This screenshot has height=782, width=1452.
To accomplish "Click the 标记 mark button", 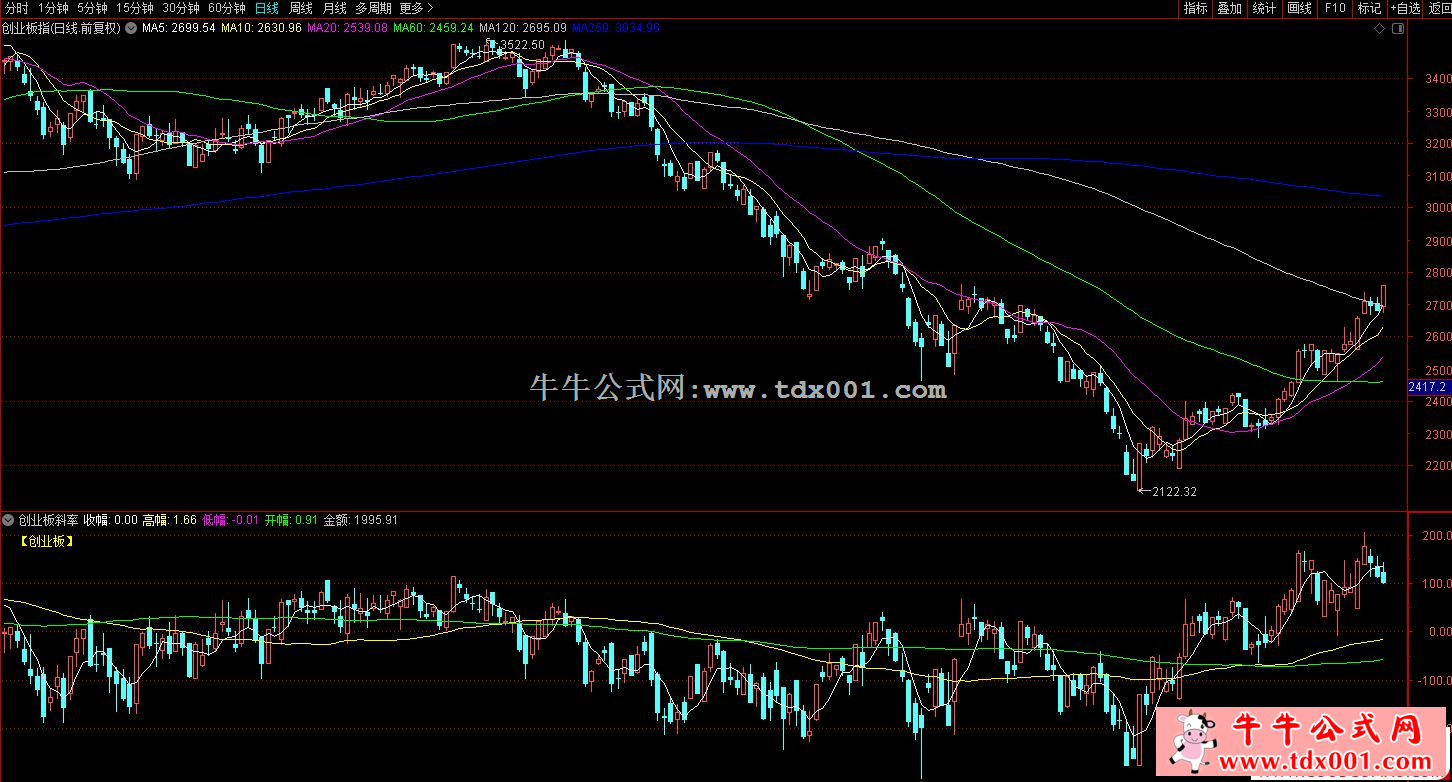I will coord(1369,8).
